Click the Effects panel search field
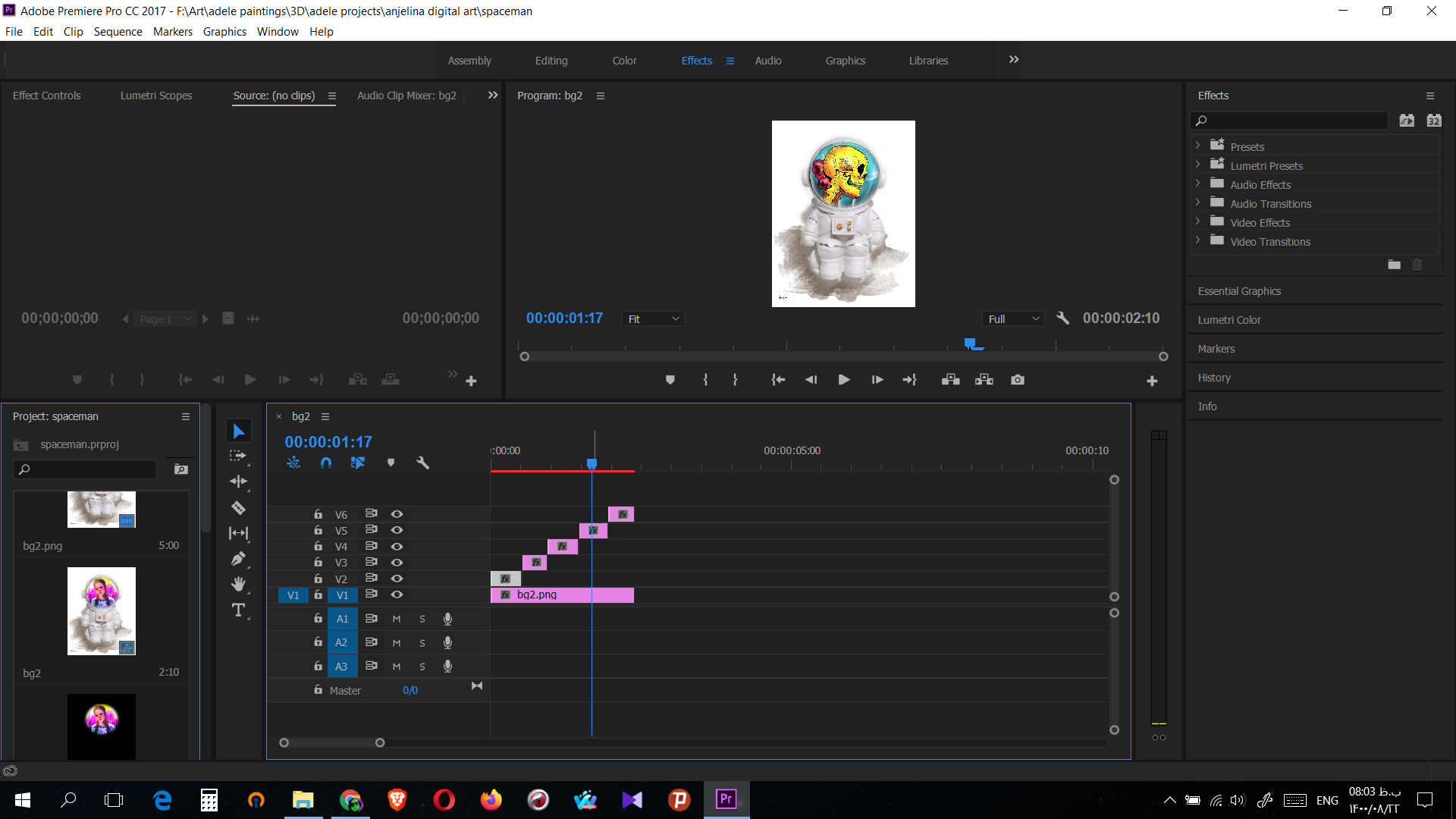 pos(1290,121)
